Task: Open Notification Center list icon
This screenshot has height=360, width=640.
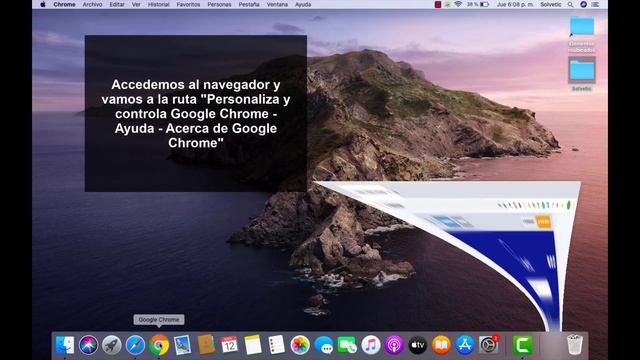Action: [x=596, y=4]
